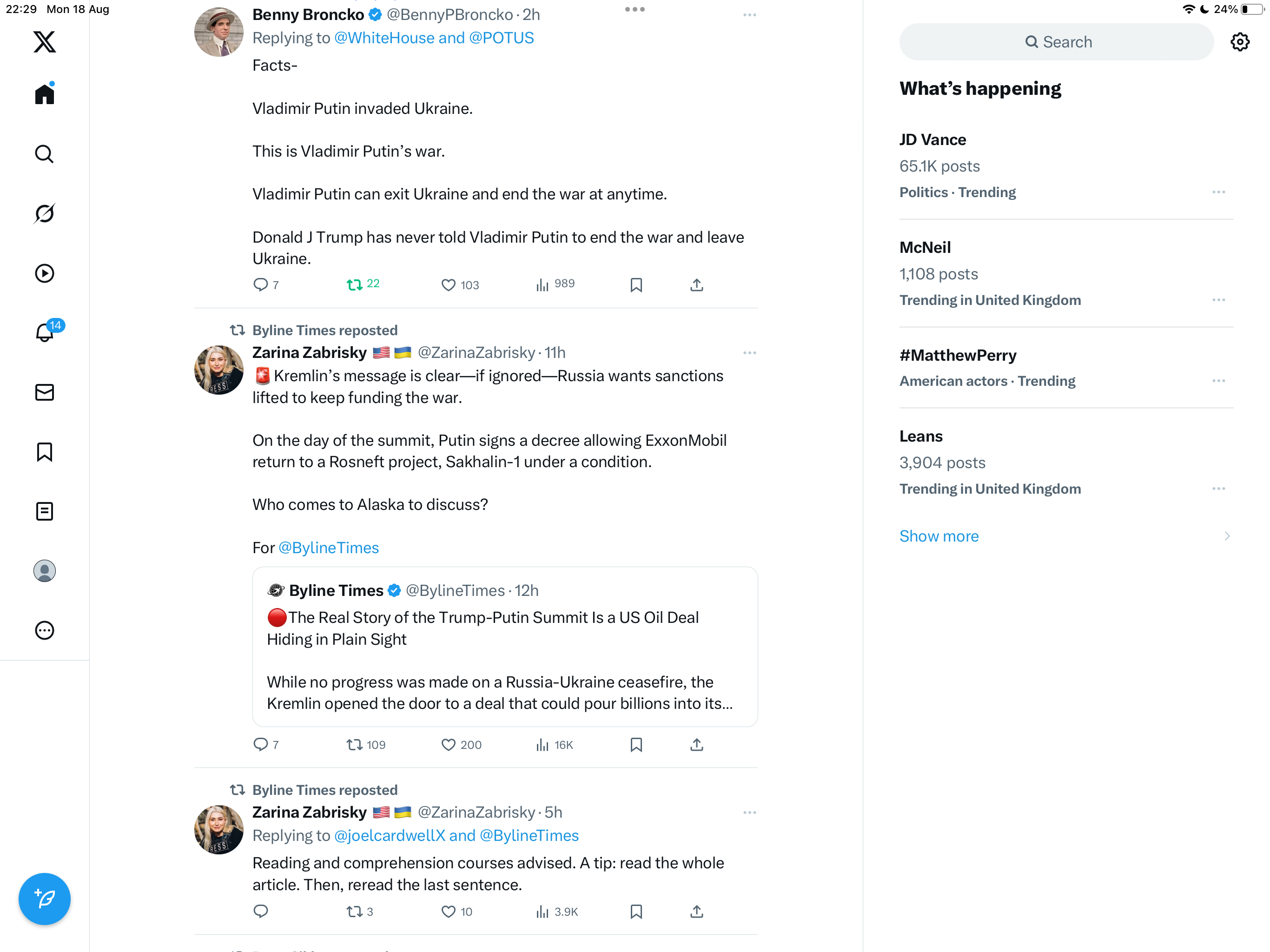The image size is (1270, 952).
Task: Bookmark Zarina Zabrisky's Kremlin post
Action: point(636,745)
